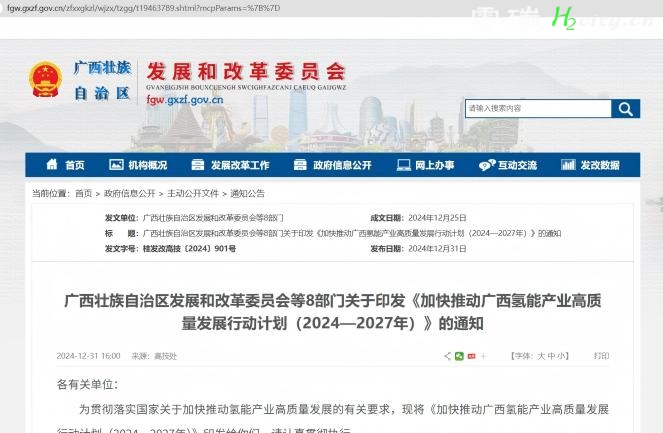Click the 标题 row text in the info table
663x433 pixels.
352,233
